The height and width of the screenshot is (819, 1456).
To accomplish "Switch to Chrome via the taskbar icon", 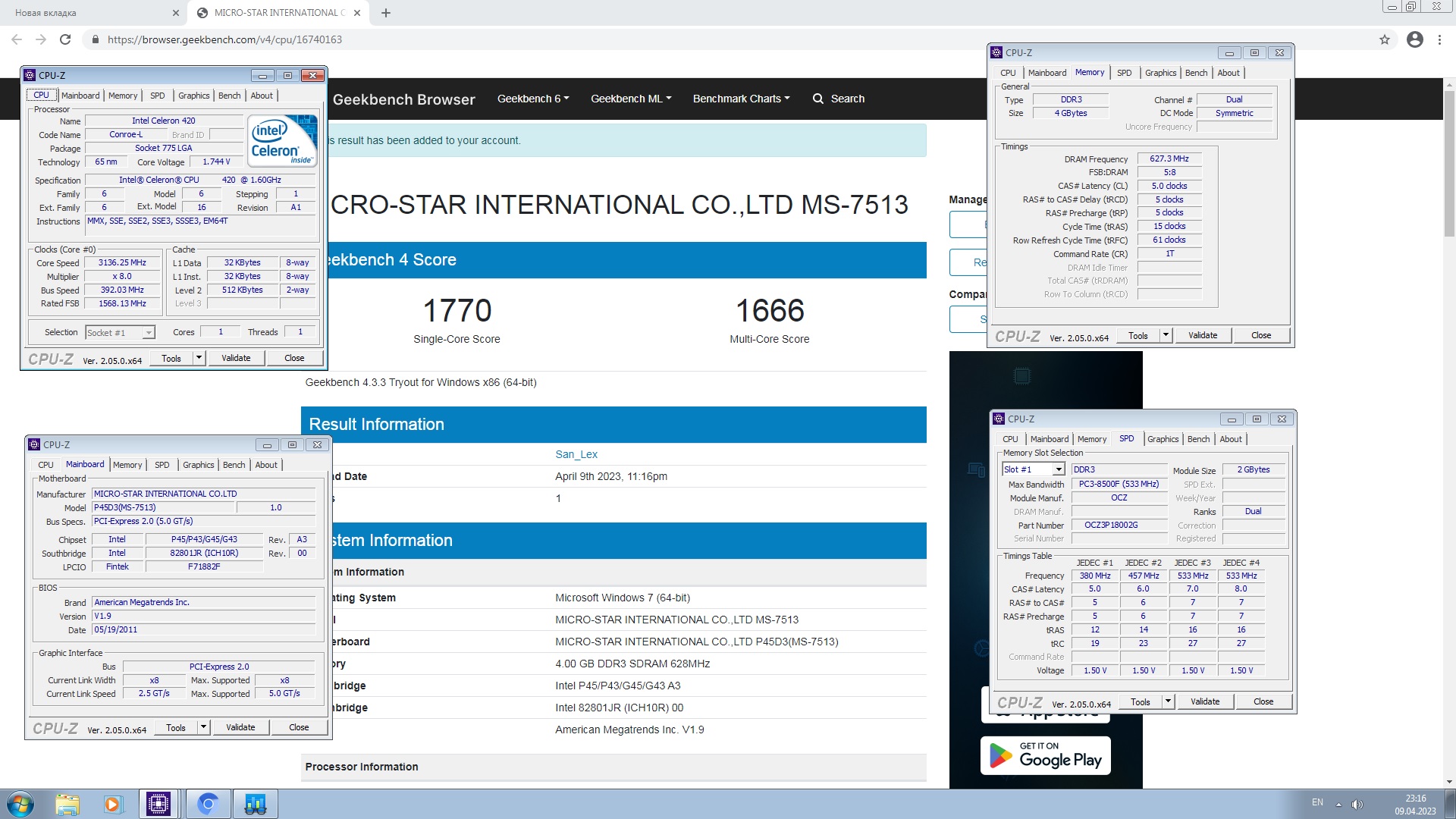I will point(208,804).
